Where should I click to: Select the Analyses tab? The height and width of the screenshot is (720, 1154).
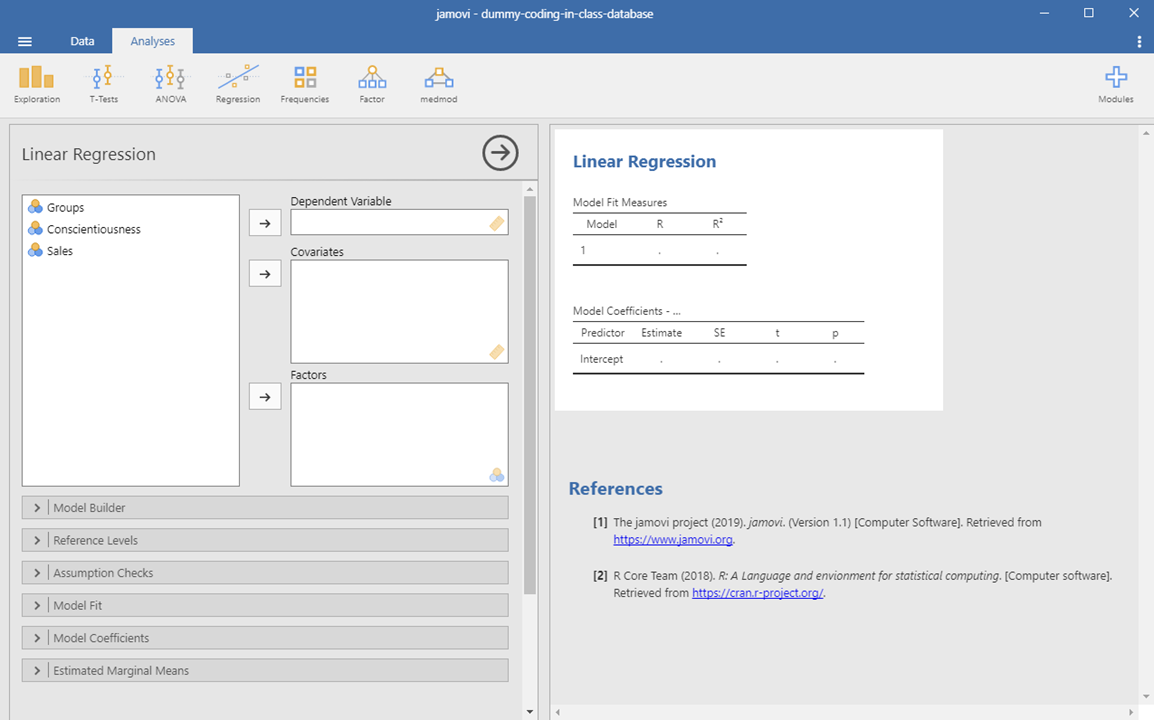coord(152,41)
